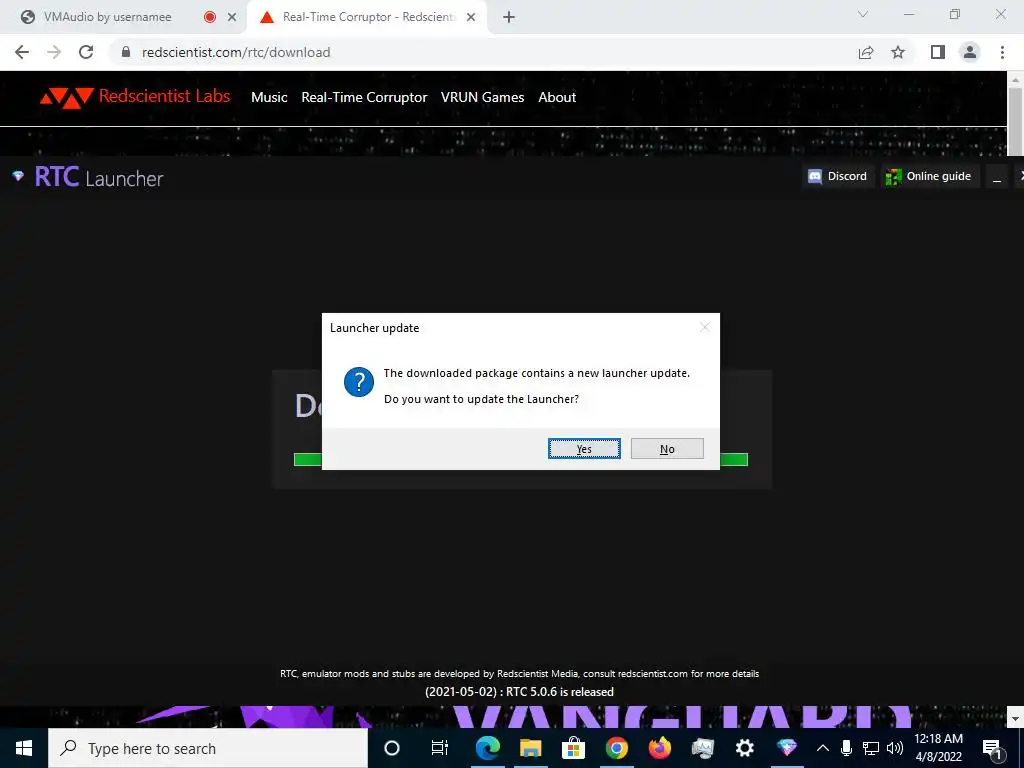1024x768 pixels.
Task: Click the blue question mark dialog icon
Action: pos(359,381)
